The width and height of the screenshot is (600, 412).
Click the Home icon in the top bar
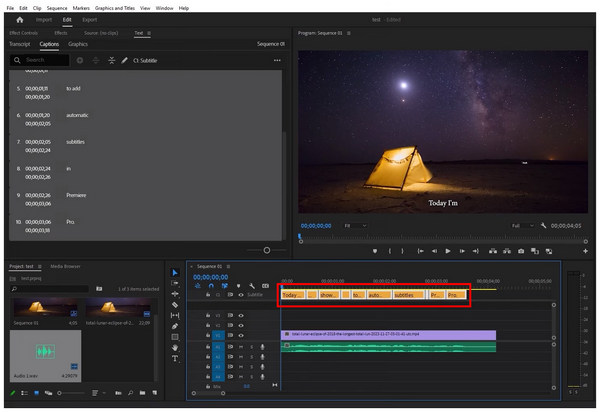(20, 20)
